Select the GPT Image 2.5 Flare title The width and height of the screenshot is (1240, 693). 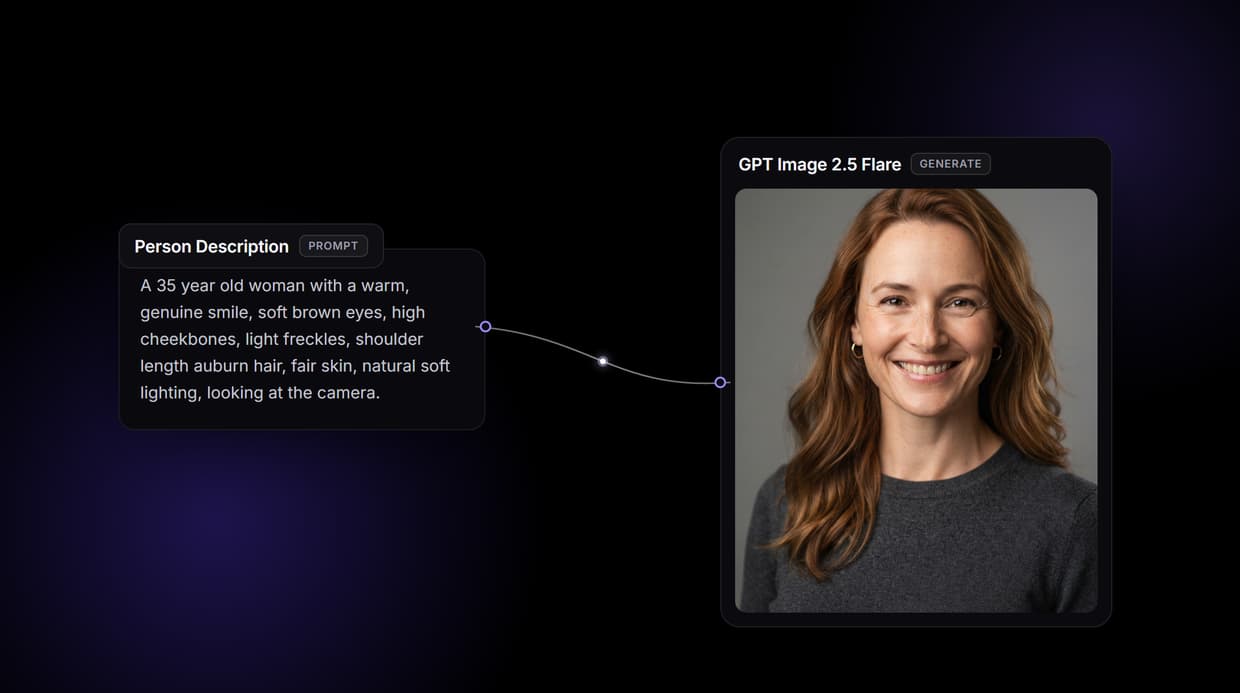(x=820, y=164)
